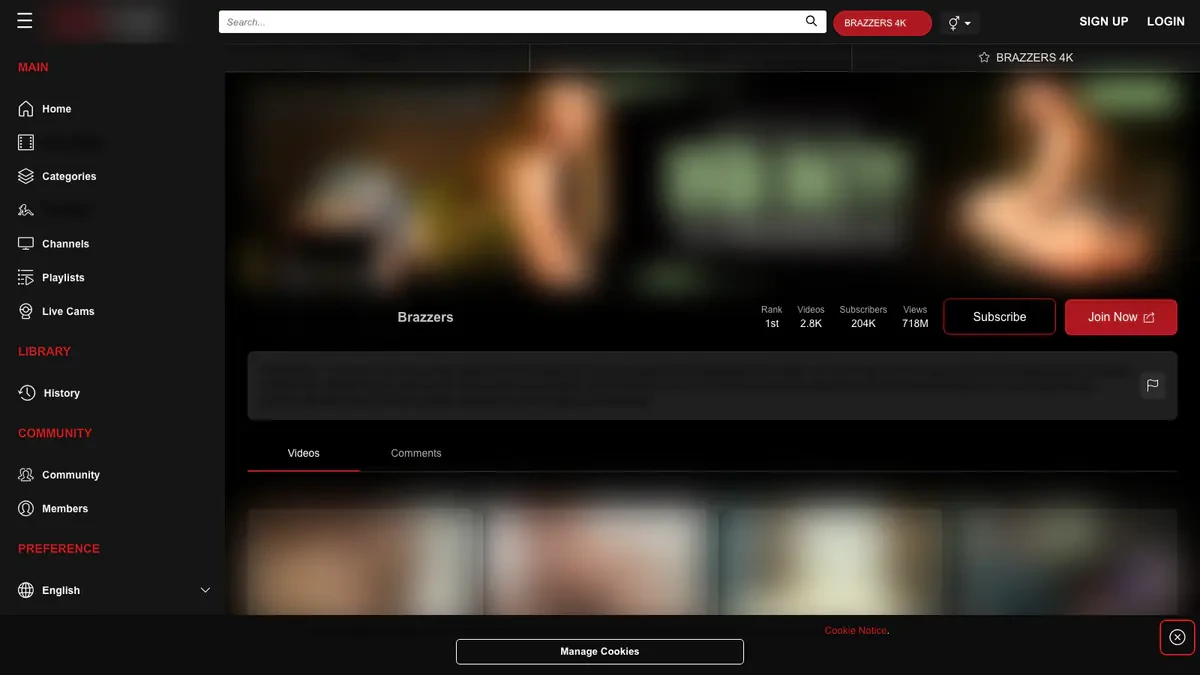Click SIGN UP in the header
Viewport: 1200px width, 675px height.
[1104, 22]
